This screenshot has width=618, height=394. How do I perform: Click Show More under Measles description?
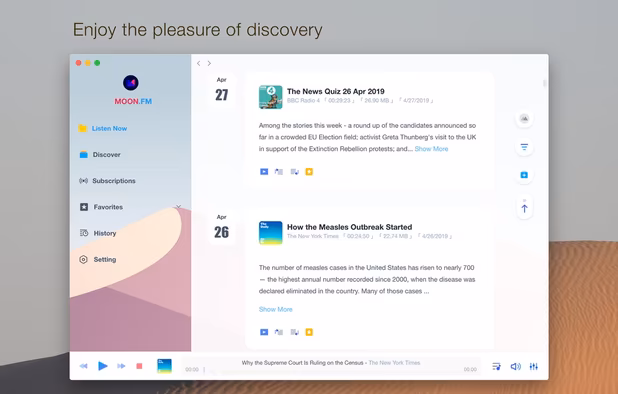click(x=275, y=309)
